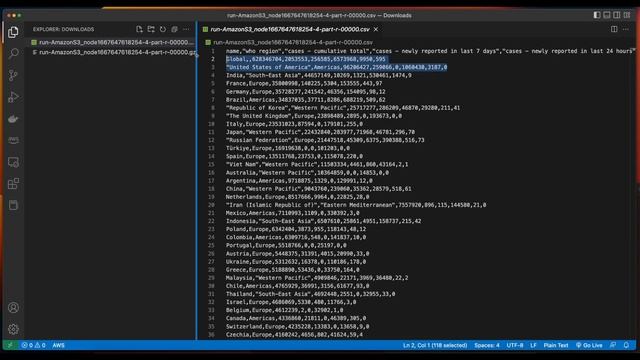640x360 pixels.
Task: Open Explorer views and more actions menu
Action: 186,29
